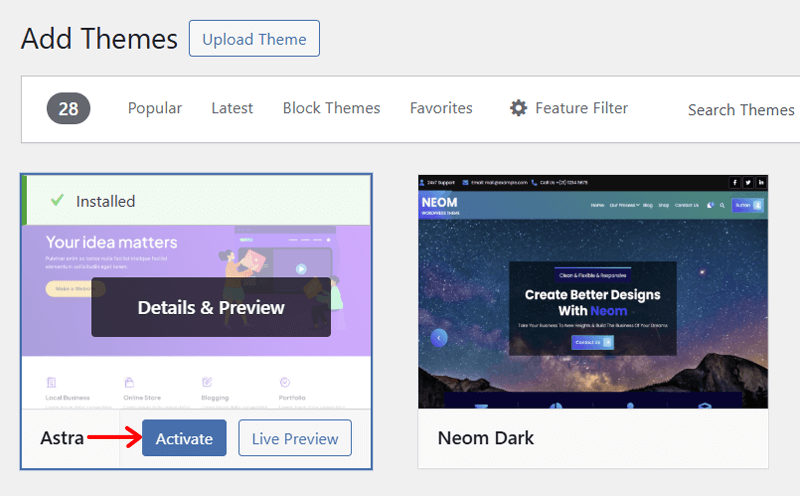Switch to the Latest themes tab

(x=232, y=108)
